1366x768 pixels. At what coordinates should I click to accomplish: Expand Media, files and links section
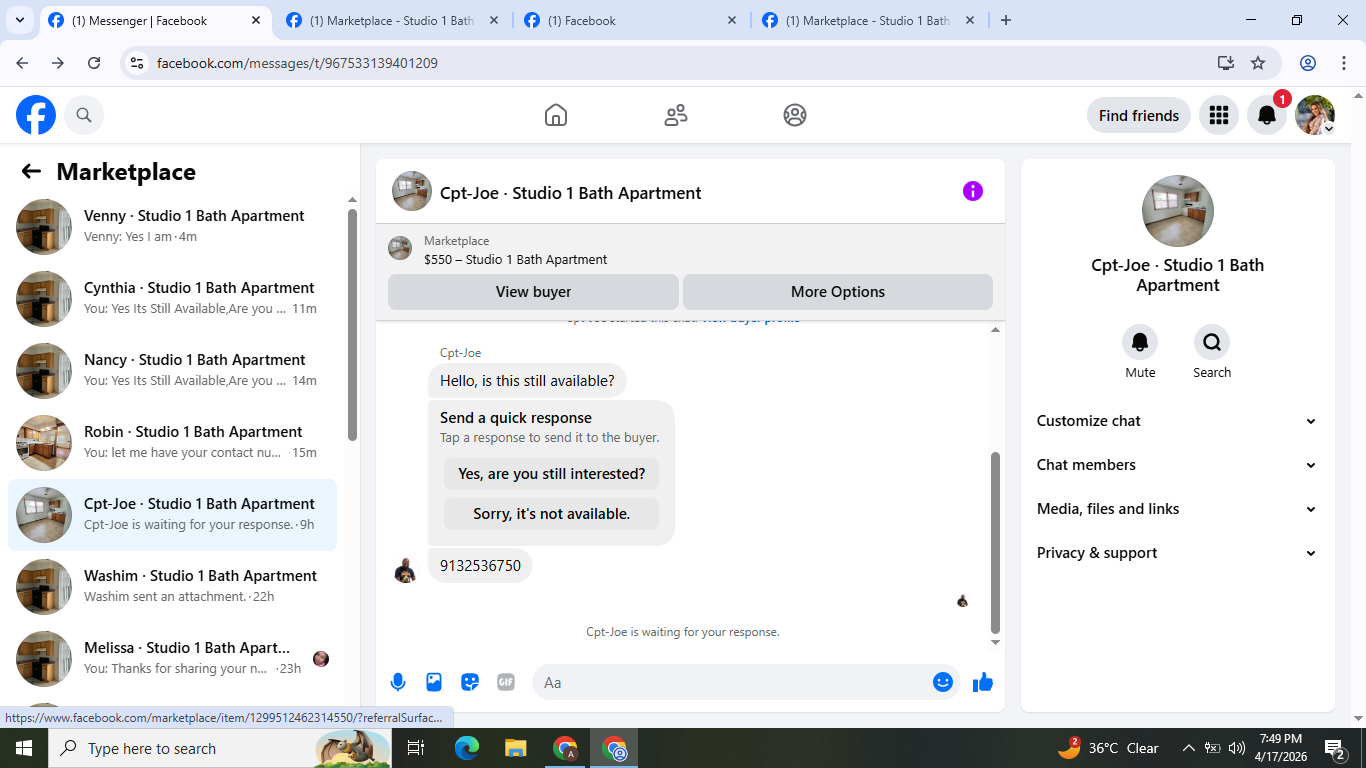pos(1177,509)
